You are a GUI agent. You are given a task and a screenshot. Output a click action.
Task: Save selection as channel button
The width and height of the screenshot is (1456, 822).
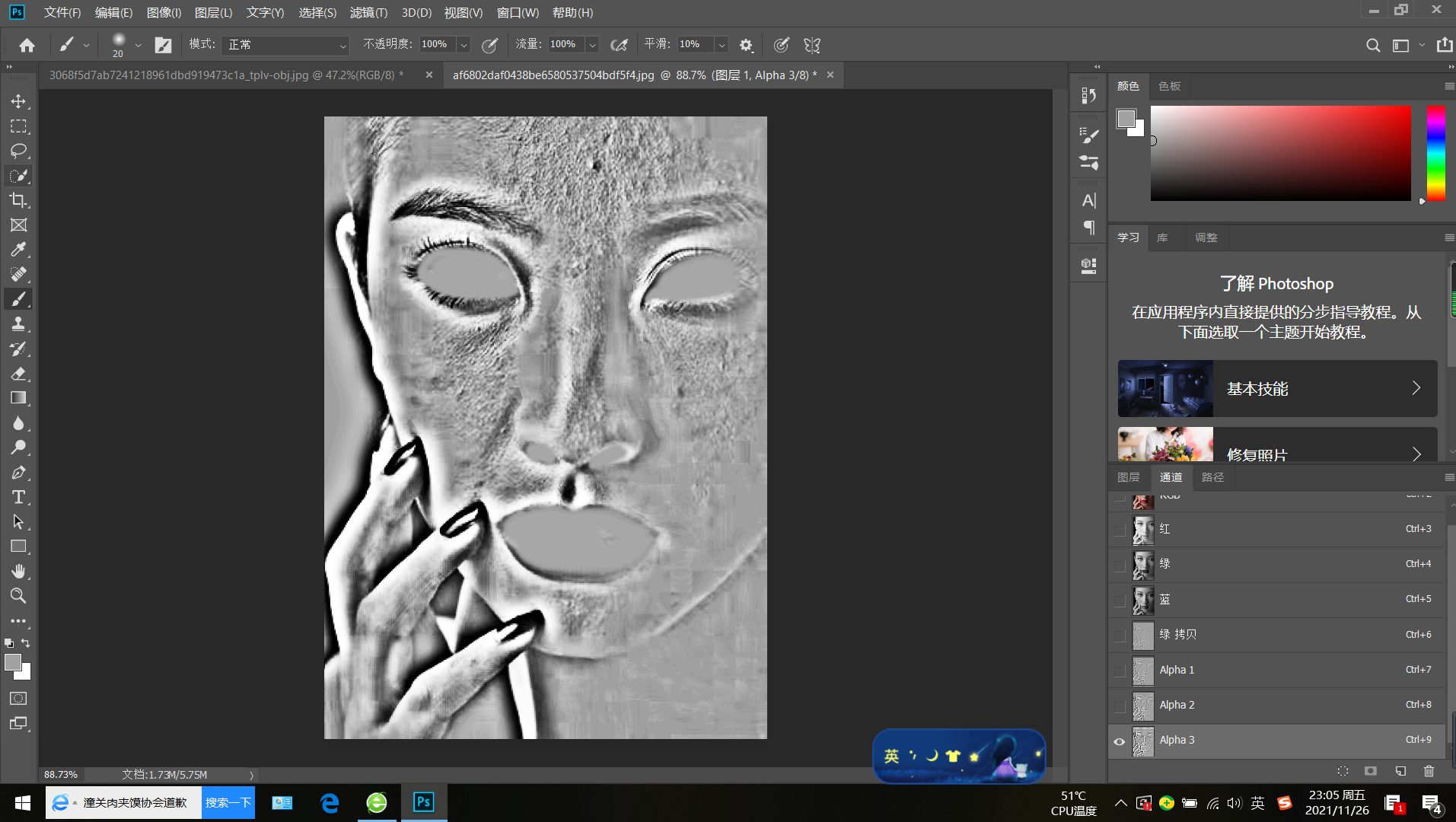1371,771
